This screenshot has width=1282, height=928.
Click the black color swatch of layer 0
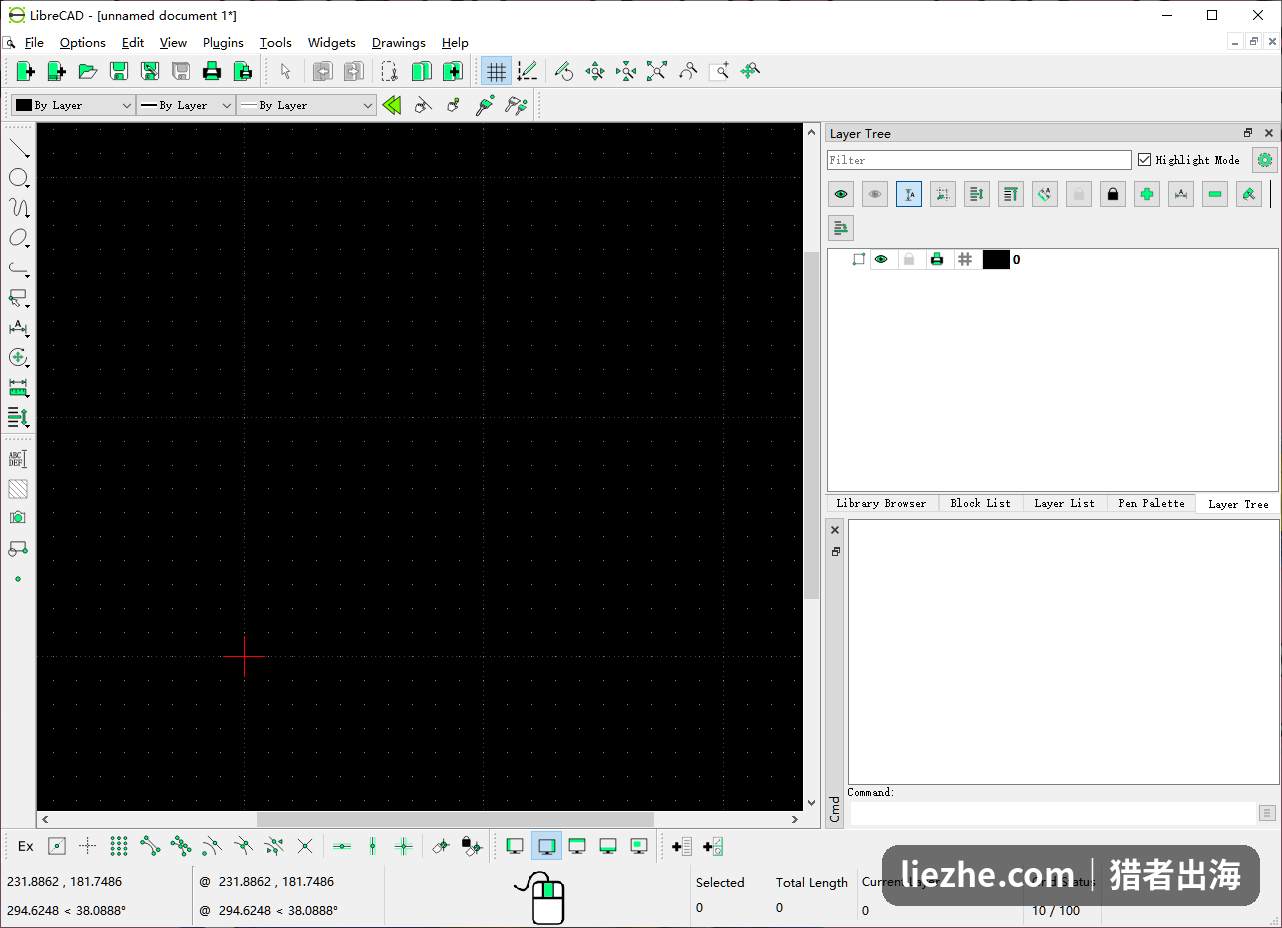(x=996, y=259)
